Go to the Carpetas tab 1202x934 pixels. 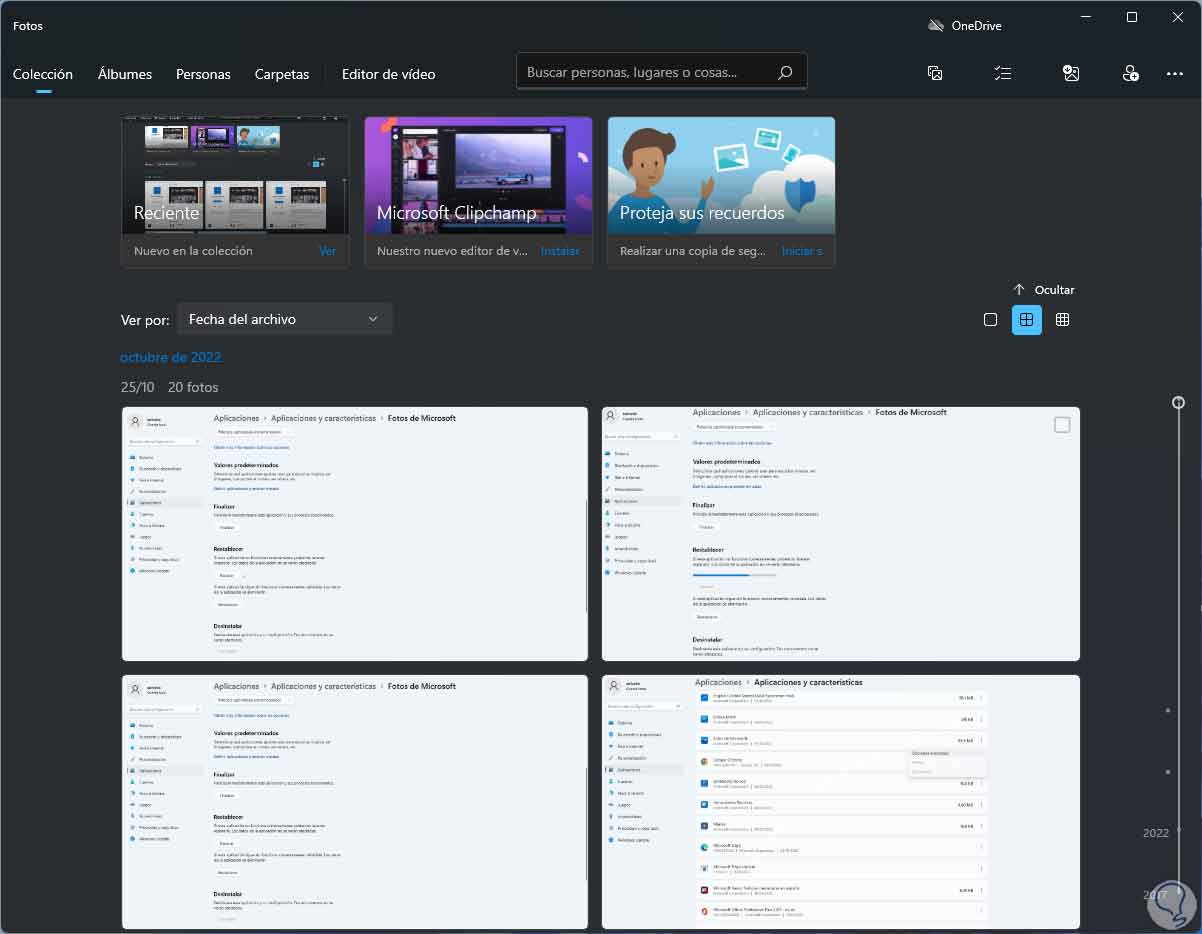click(282, 74)
